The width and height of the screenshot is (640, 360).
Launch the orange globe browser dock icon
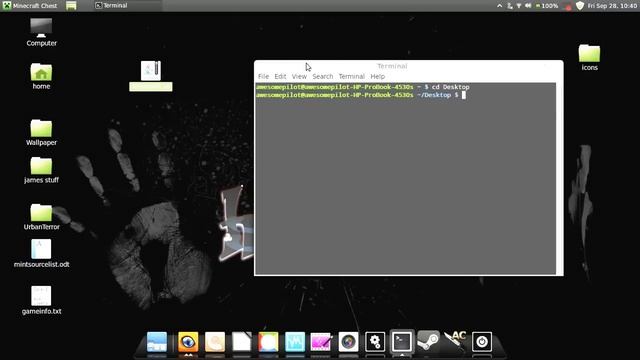click(x=188, y=342)
